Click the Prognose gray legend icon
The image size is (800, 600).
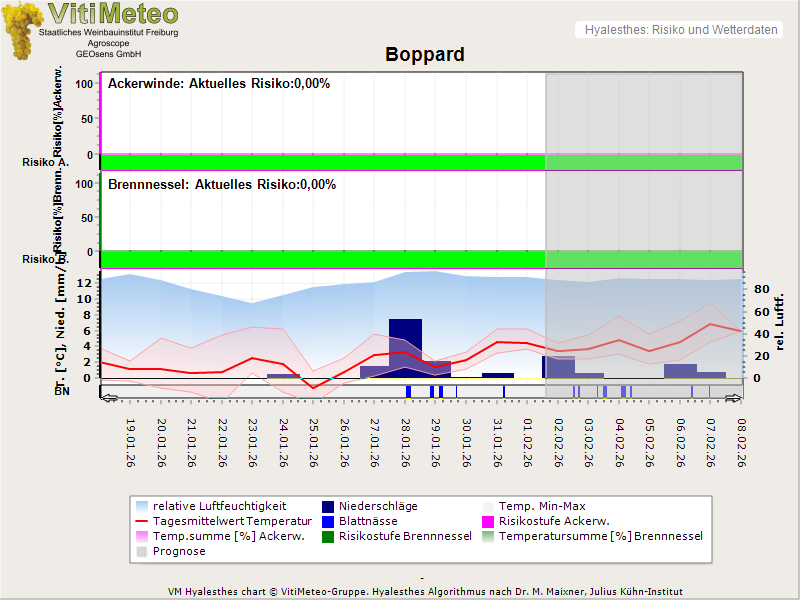[141, 551]
